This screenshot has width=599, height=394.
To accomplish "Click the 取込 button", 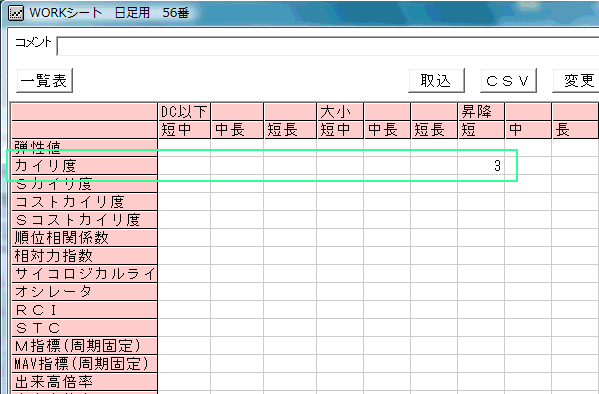I will coord(436,81).
